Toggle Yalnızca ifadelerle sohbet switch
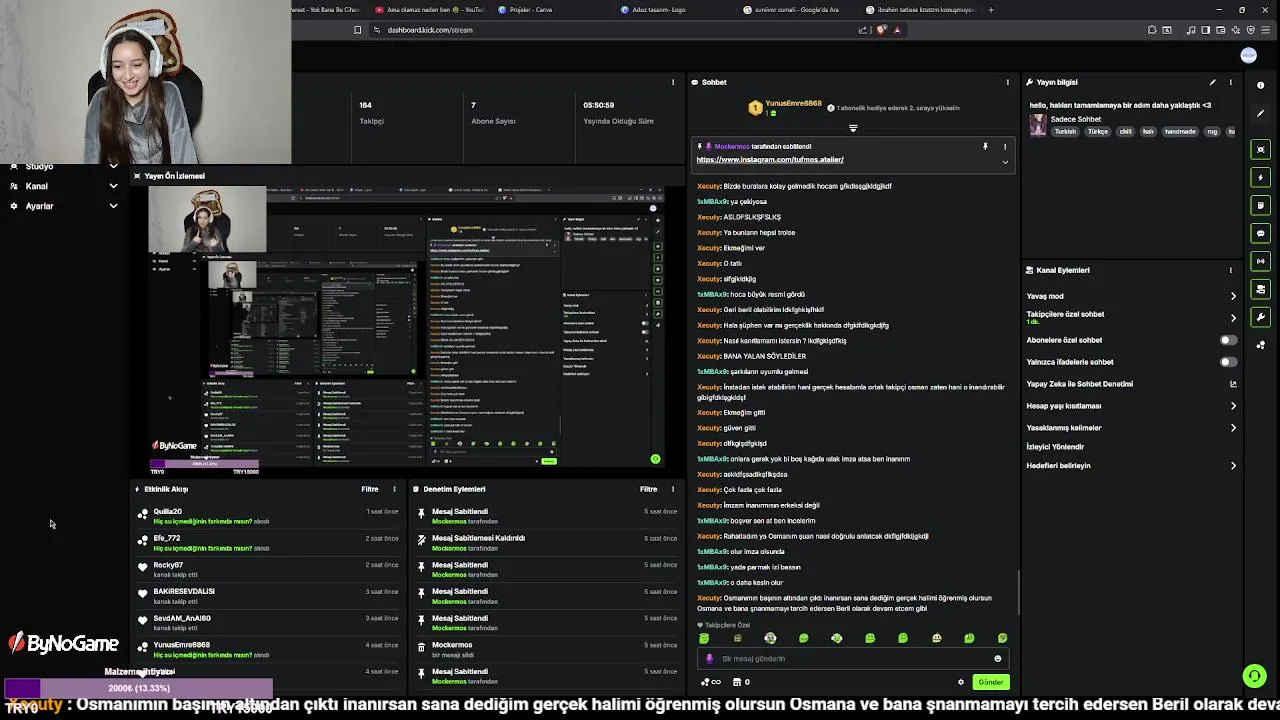 coord(1228,362)
